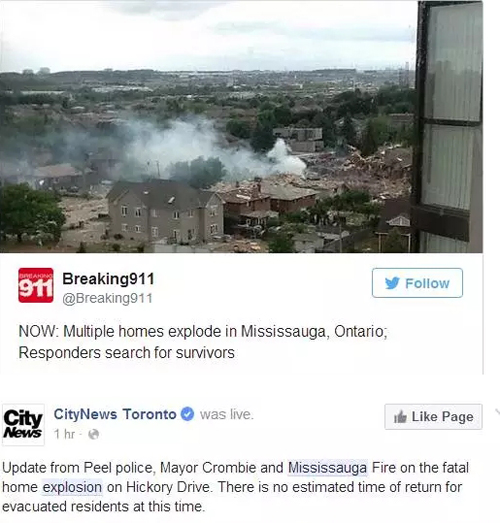Click the blue verified badge next to CityNews Toronto

point(187,414)
